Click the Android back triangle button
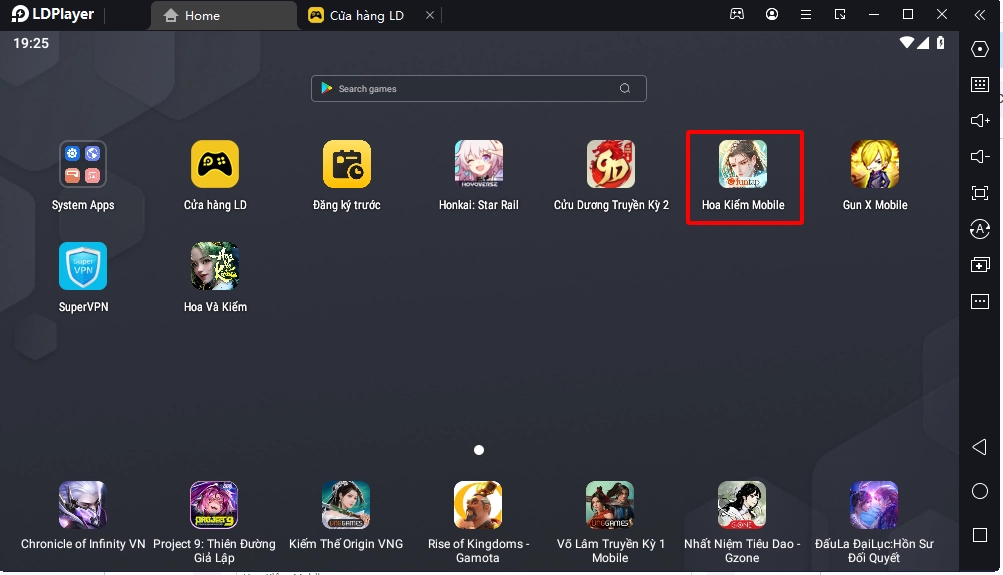This screenshot has width=1003, height=575. pyautogui.click(x=979, y=447)
